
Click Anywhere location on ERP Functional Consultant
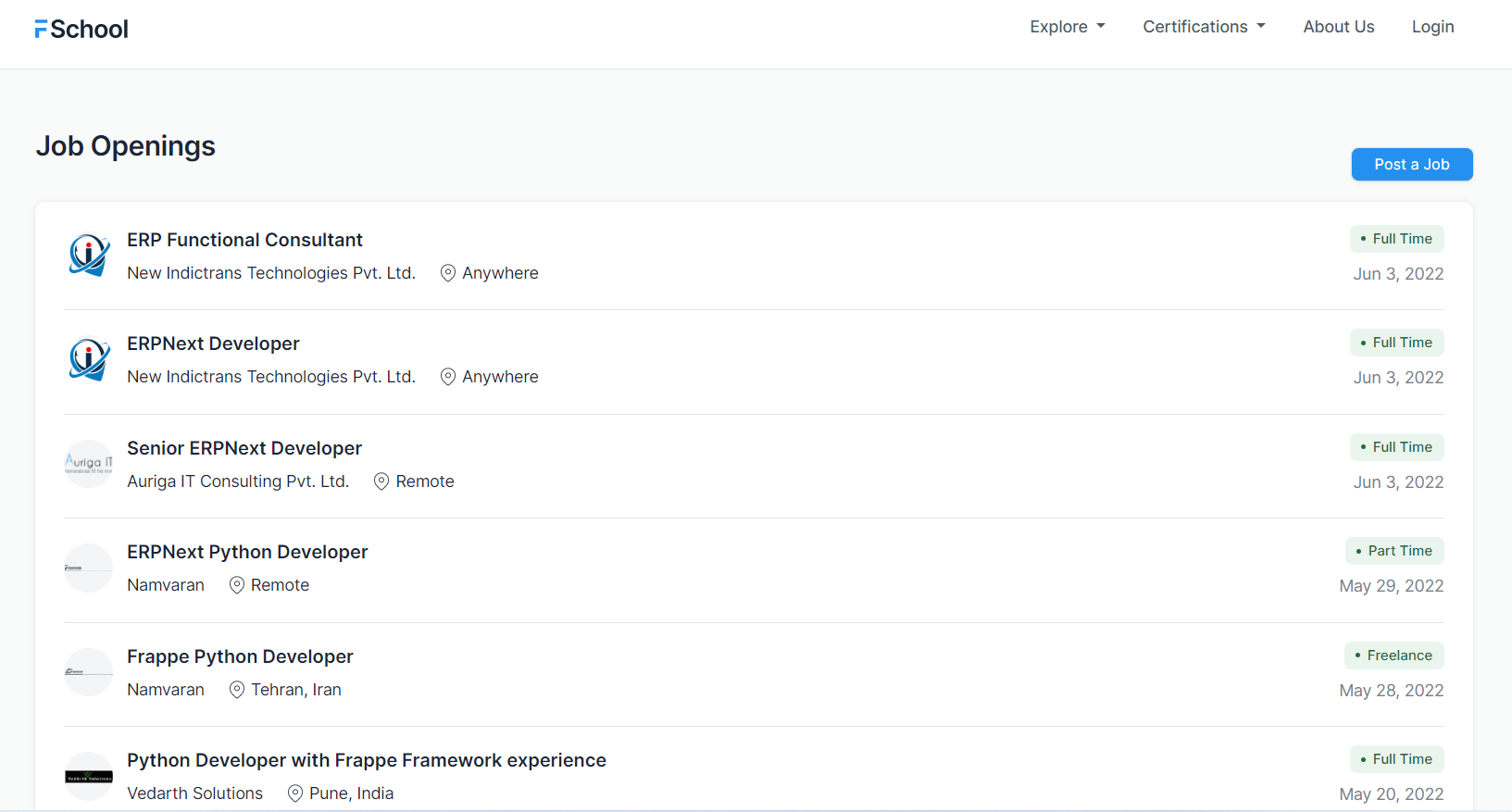click(x=500, y=273)
